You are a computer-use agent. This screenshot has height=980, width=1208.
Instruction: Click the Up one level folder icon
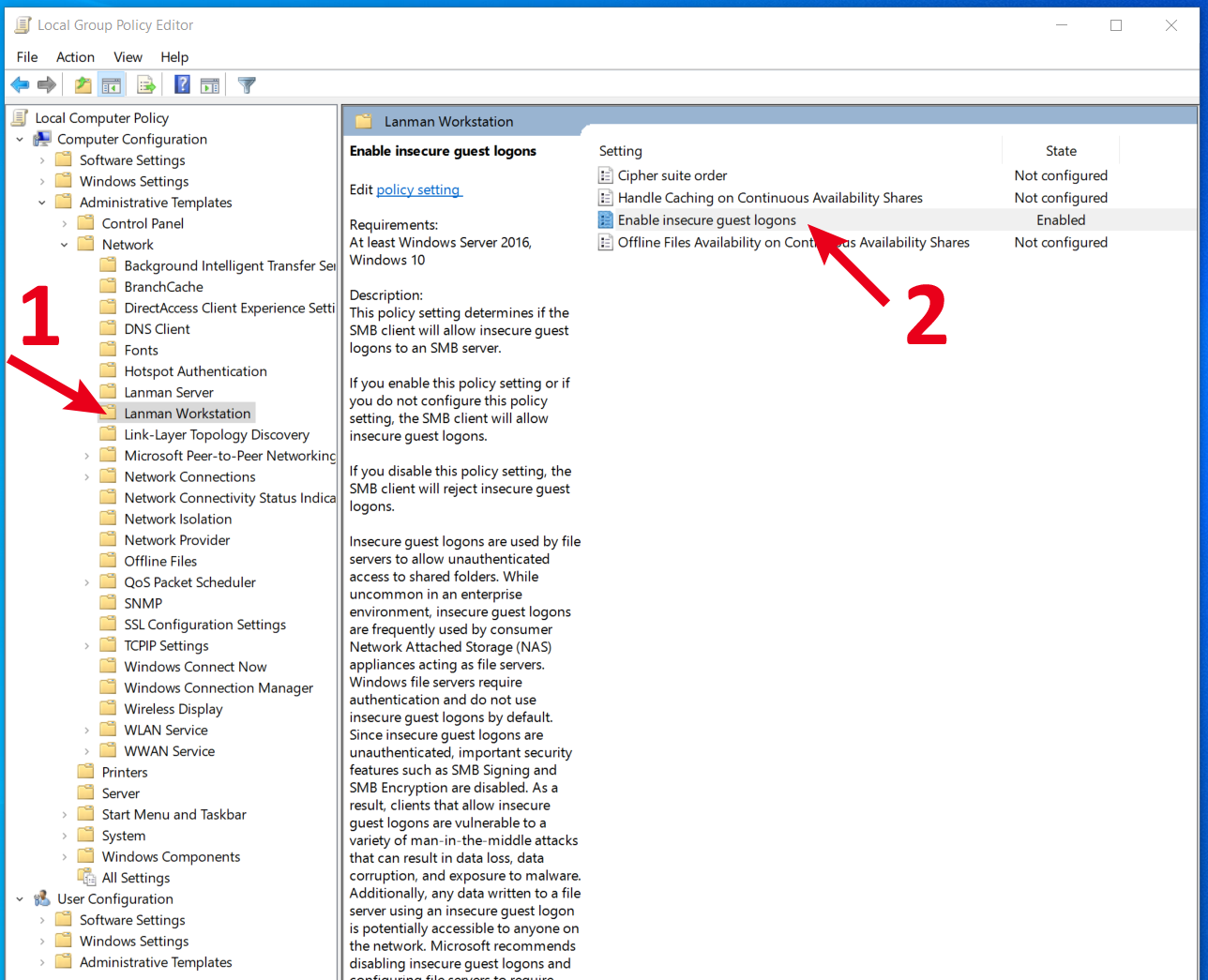[x=83, y=84]
